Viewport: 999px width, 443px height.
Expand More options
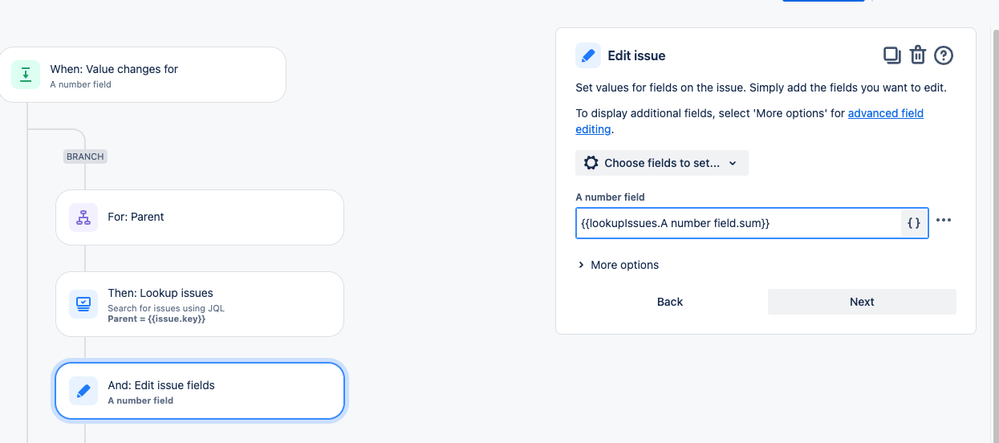tap(618, 265)
